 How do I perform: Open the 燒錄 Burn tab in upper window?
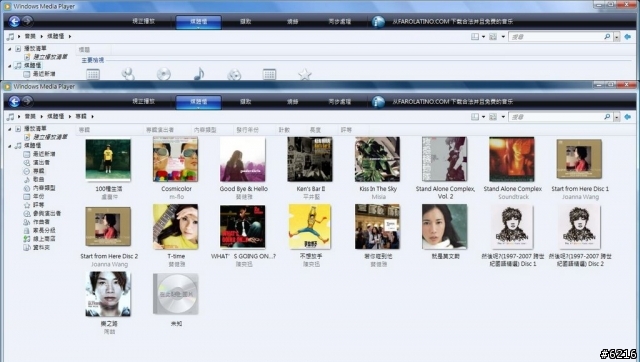tap(292, 22)
